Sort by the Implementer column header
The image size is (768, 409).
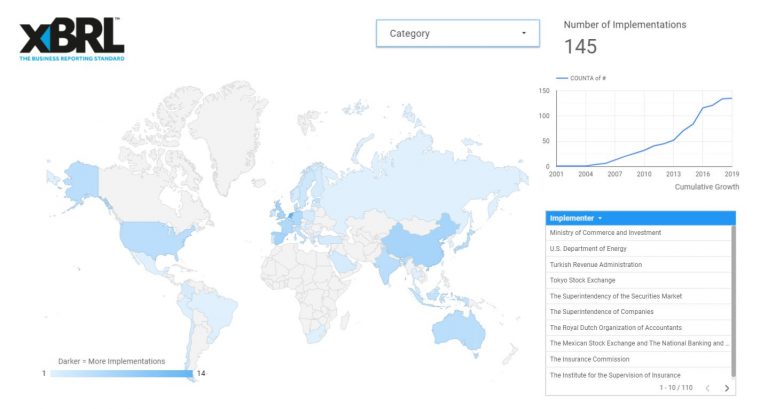click(x=572, y=218)
